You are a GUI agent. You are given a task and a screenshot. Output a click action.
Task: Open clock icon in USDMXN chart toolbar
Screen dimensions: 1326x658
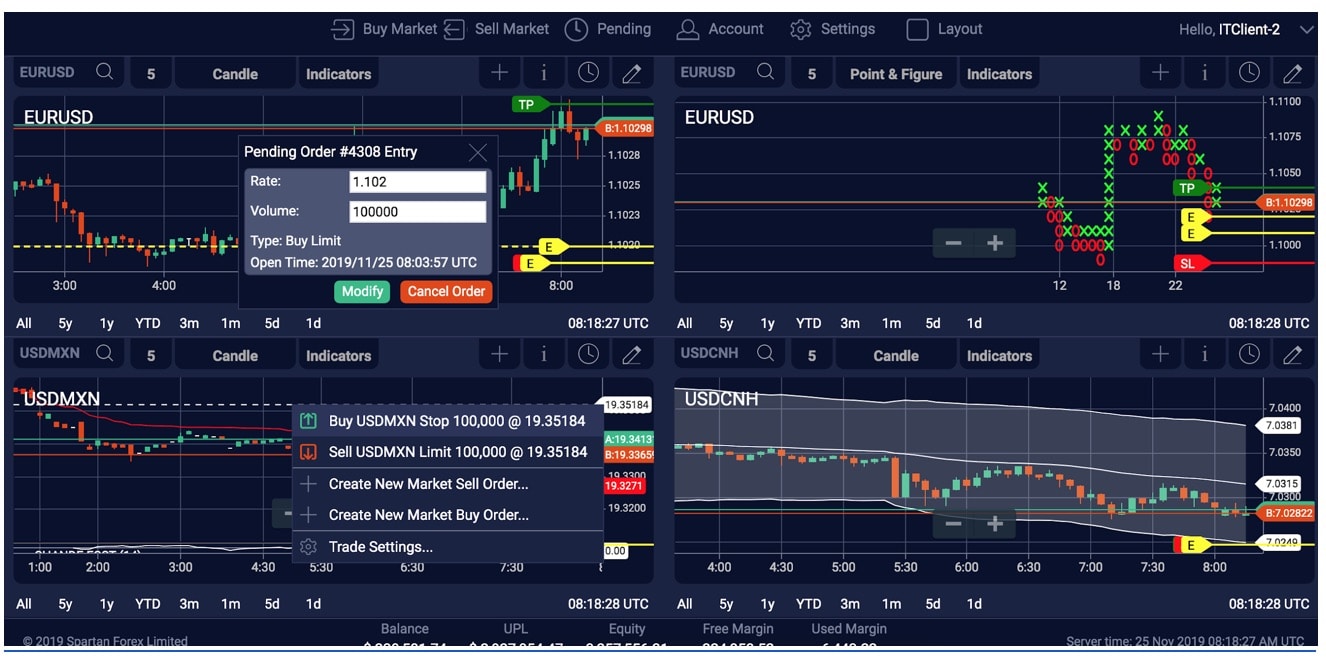pyautogui.click(x=588, y=354)
